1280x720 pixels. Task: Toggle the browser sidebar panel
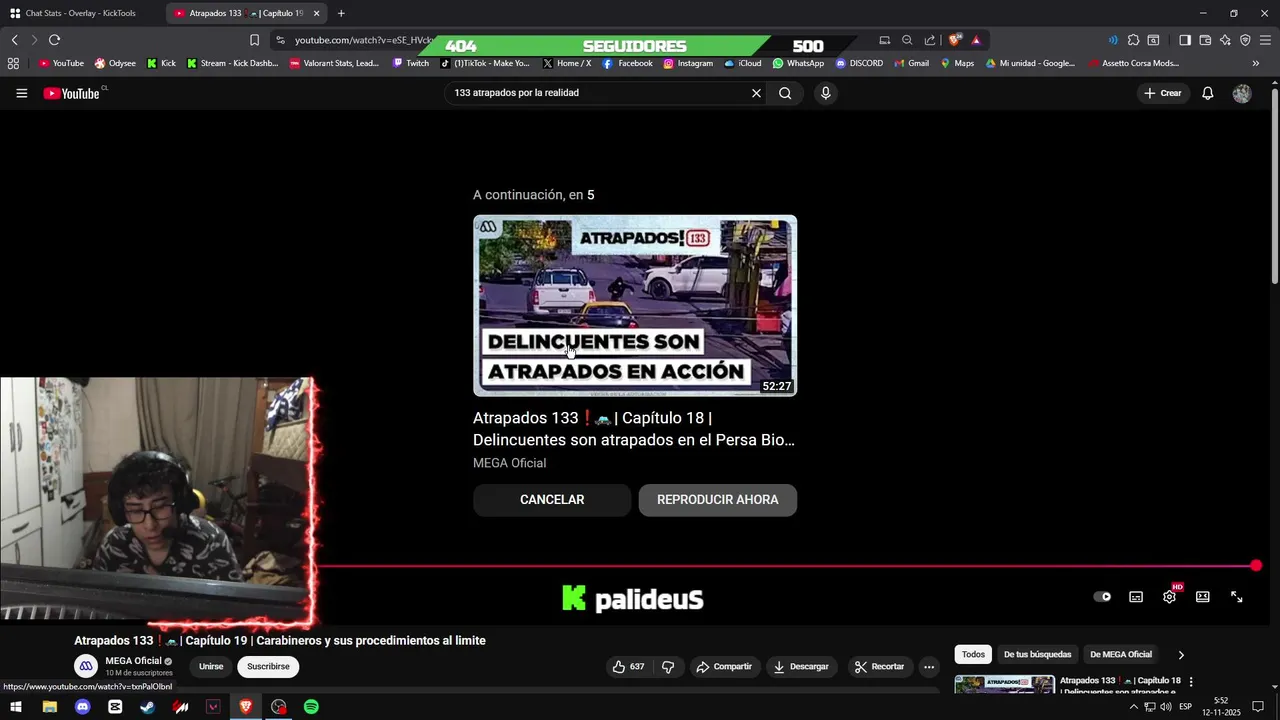point(1185,40)
